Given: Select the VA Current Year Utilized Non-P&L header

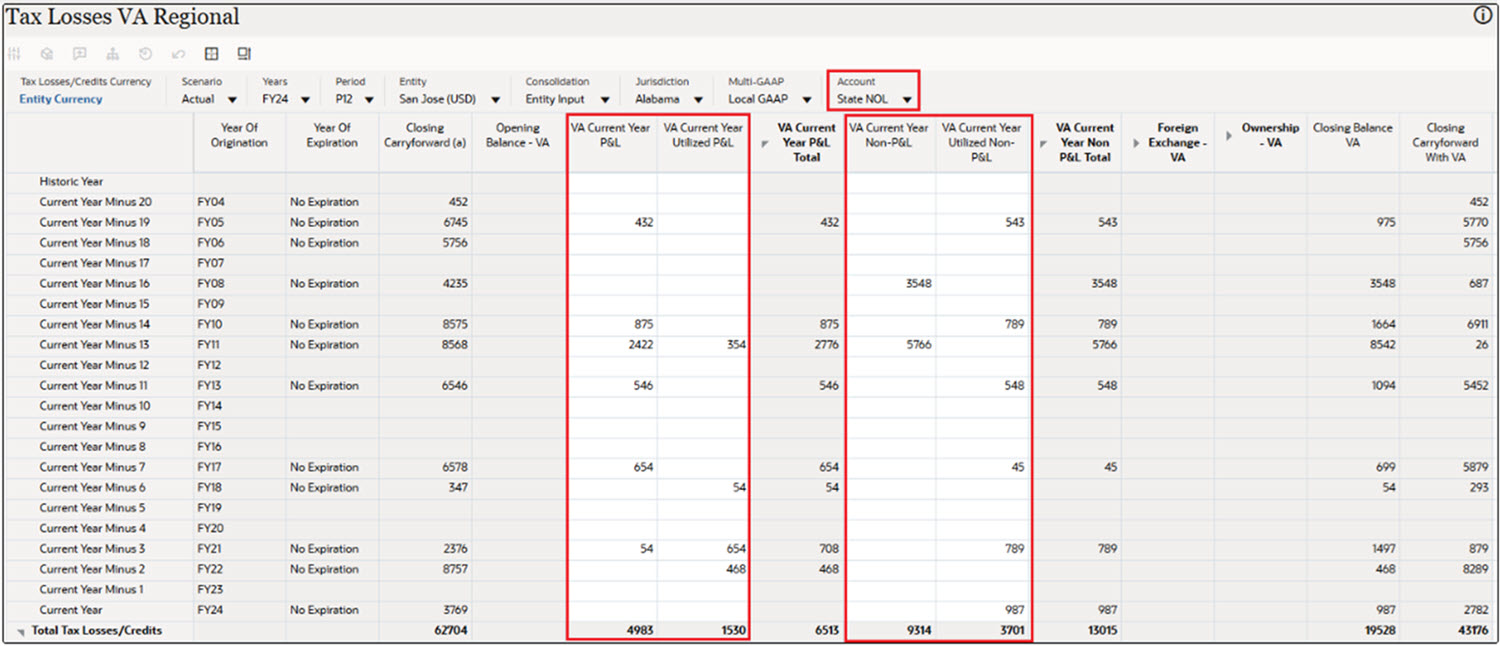Looking at the screenshot, I should [x=982, y=142].
